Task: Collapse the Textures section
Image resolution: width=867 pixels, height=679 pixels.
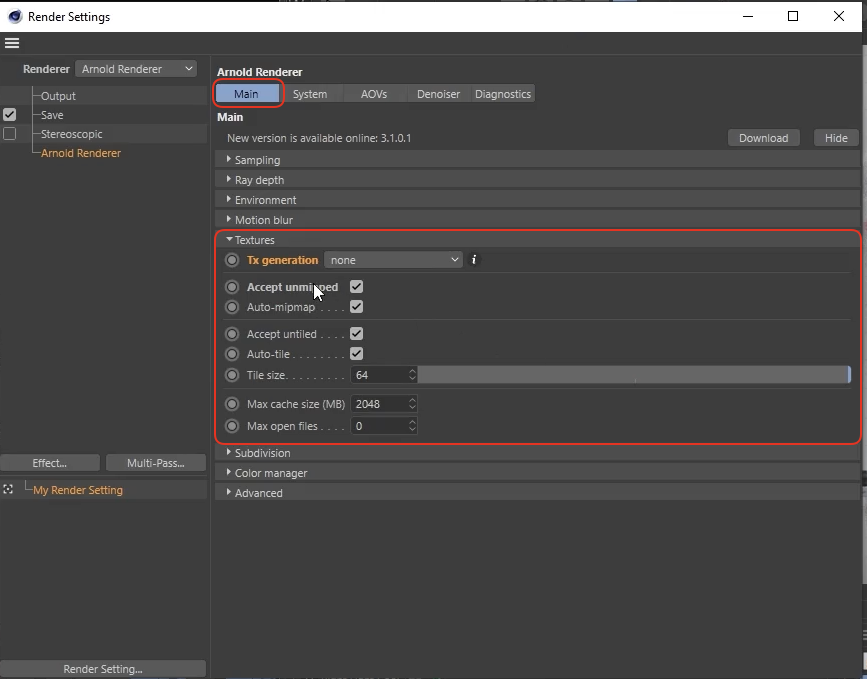Action: [537, 240]
